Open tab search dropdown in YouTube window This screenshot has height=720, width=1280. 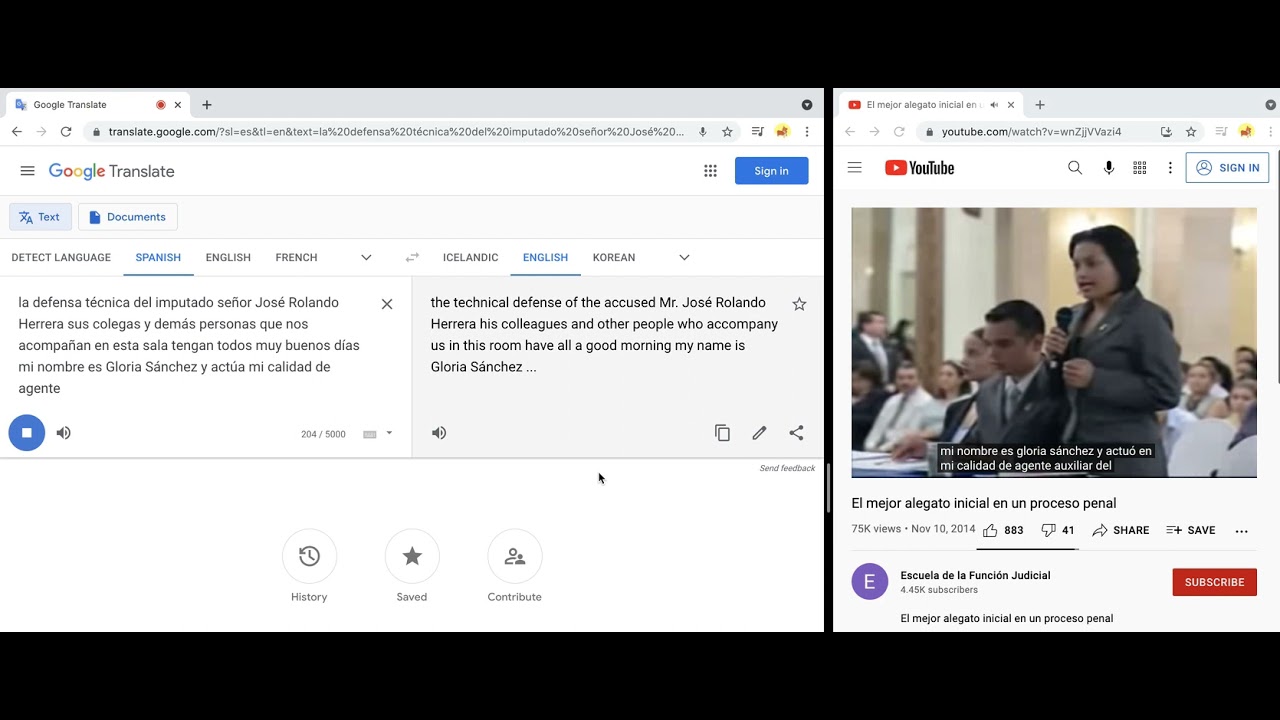(1270, 105)
